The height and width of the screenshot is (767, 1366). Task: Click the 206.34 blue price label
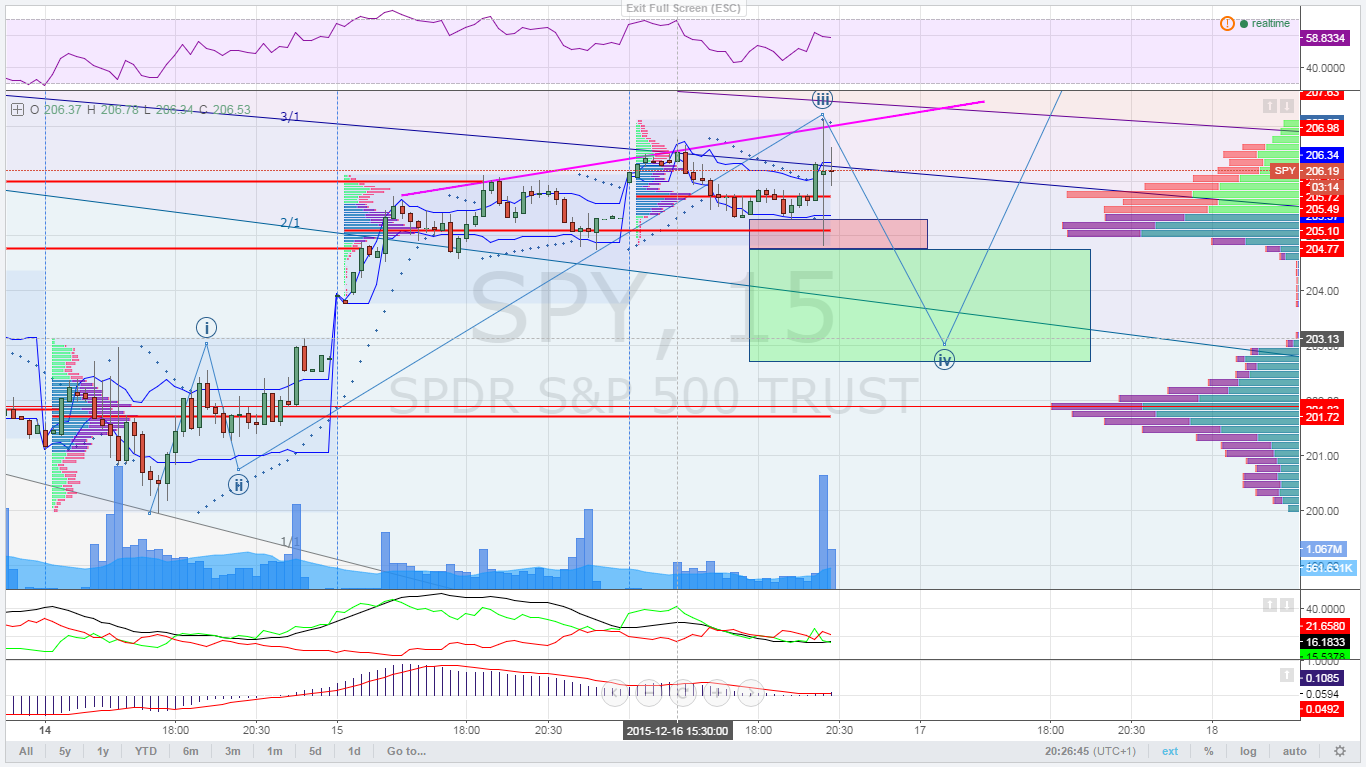tap(1321, 155)
